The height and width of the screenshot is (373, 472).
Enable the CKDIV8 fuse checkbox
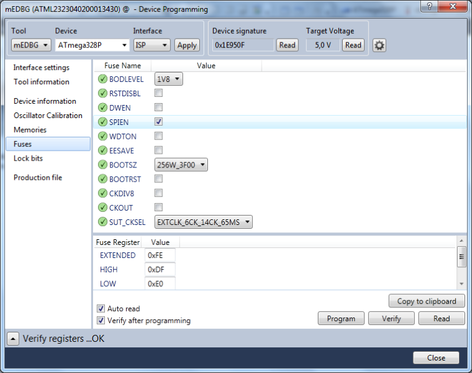[158, 193]
